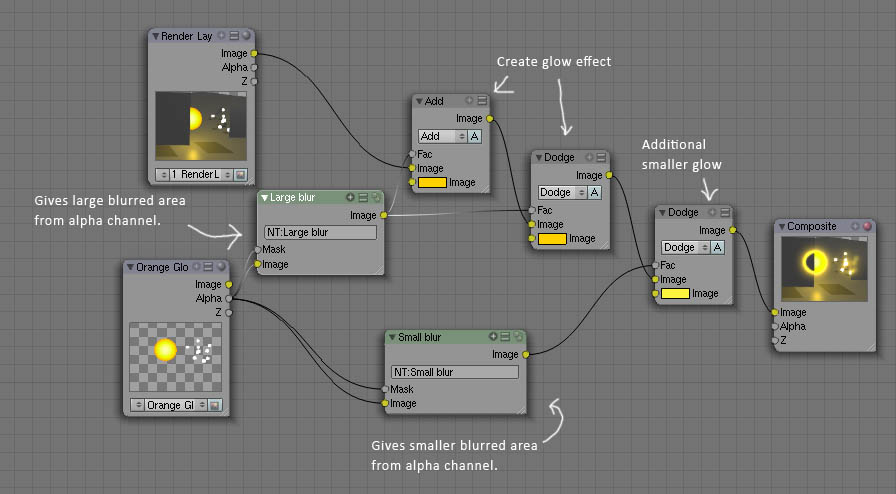The image size is (896, 494).
Task: Click plus icon in Composite node header
Action: [x=855, y=226]
